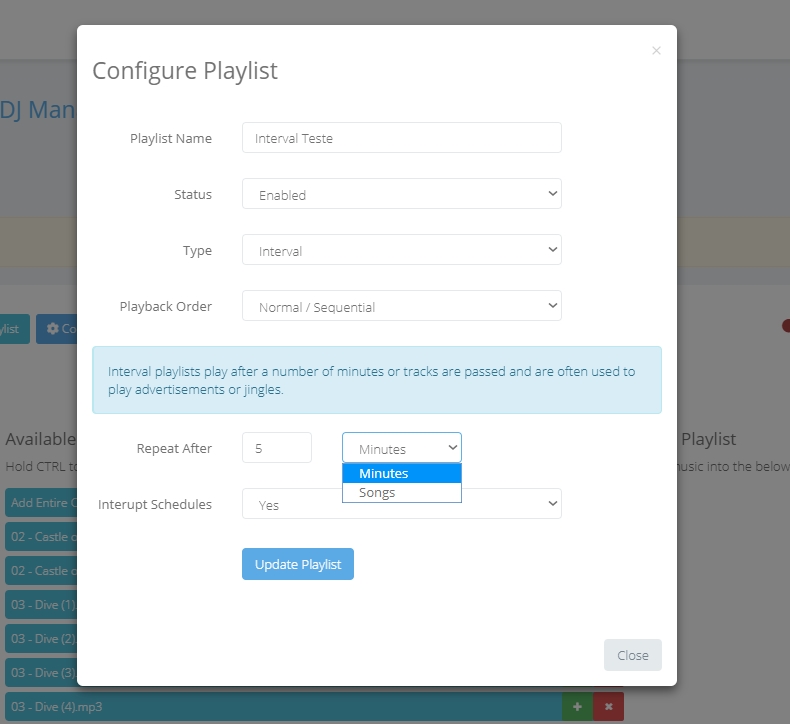Viewport: 790px width, 724px height.
Task: Click the Close button in dialog
Action: pyautogui.click(x=633, y=655)
